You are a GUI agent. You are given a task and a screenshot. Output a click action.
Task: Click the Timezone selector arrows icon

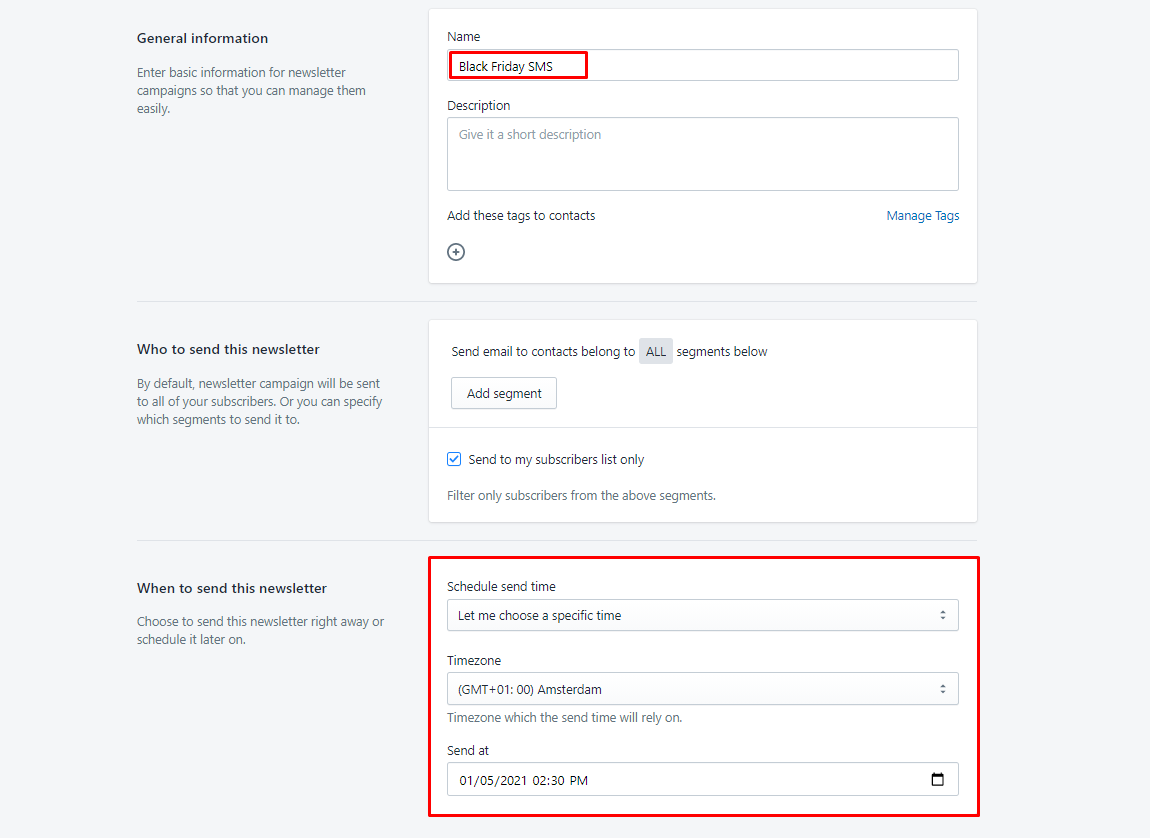(x=942, y=689)
